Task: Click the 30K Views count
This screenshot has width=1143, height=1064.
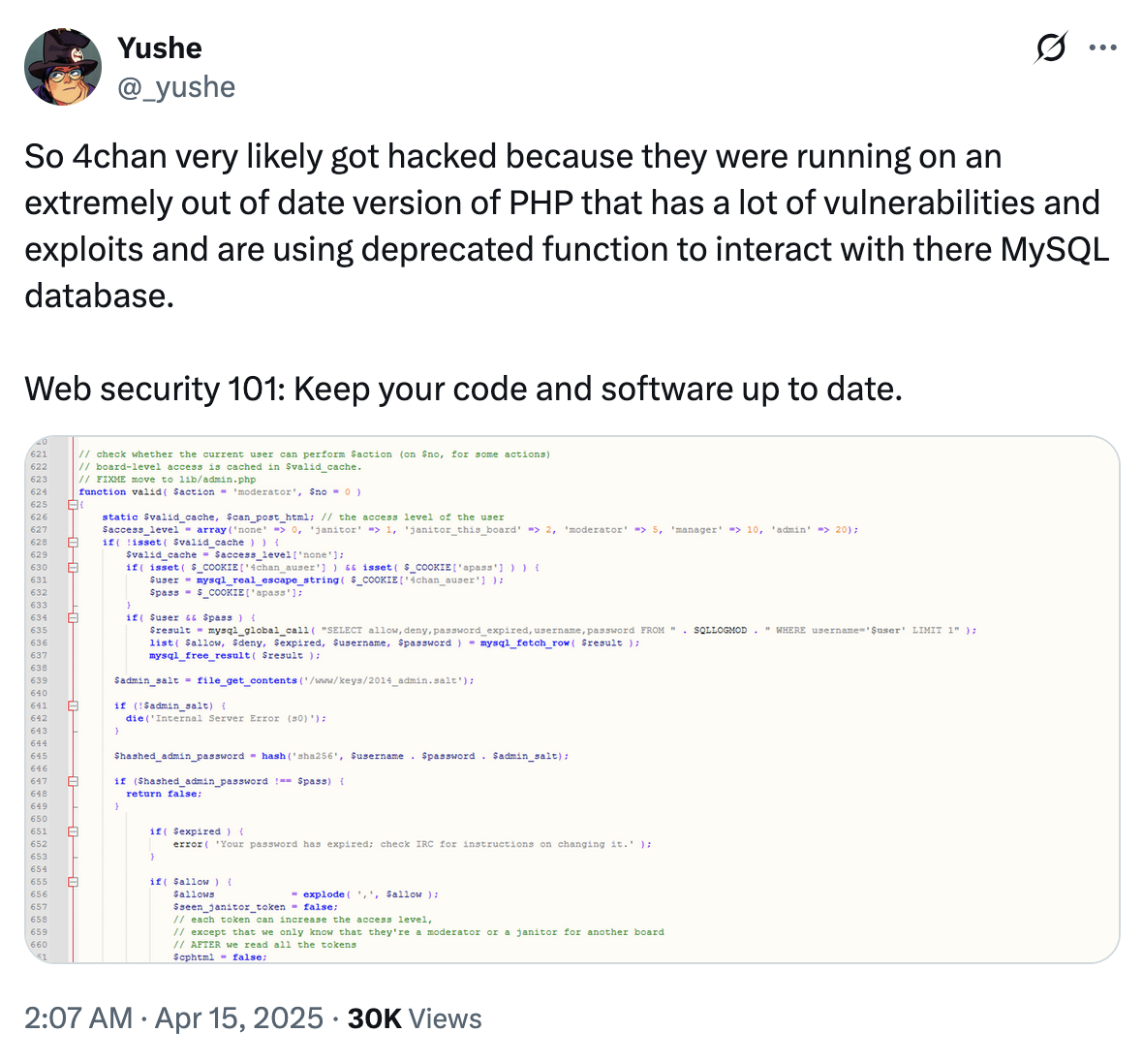Action: [x=414, y=1018]
